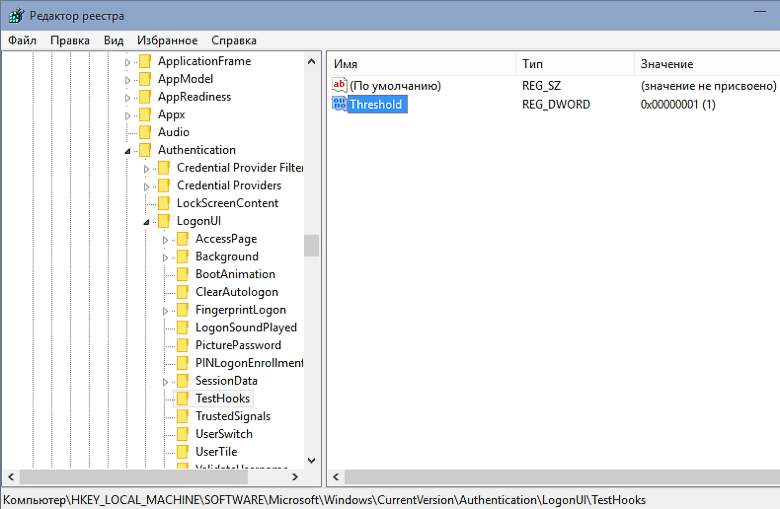780x509 pixels.
Task: Click the REG_SZ type cell
Action: point(541,86)
